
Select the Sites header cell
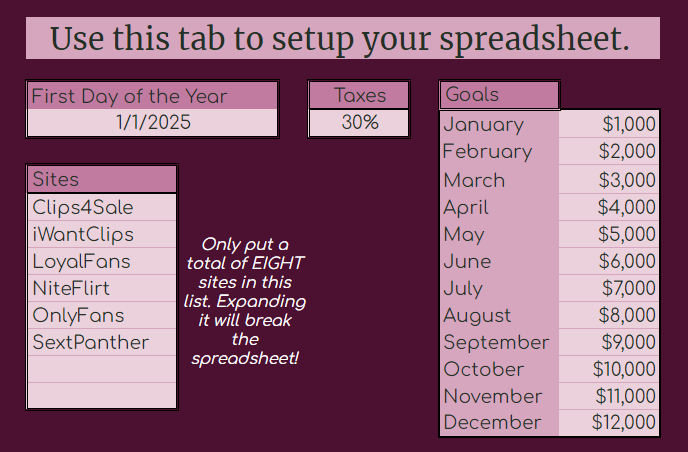102,179
